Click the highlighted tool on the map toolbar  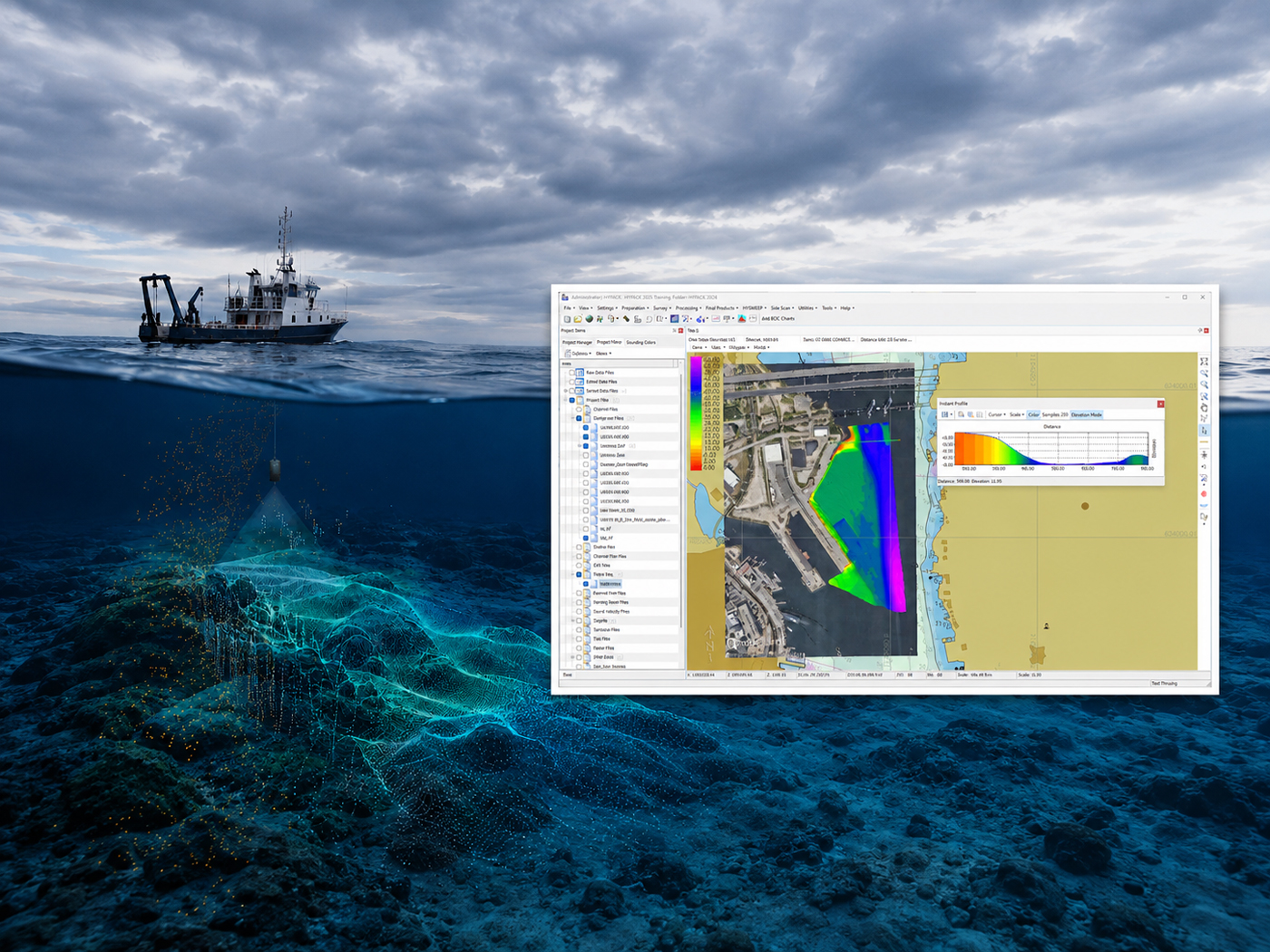pyautogui.click(x=1204, y=431)
